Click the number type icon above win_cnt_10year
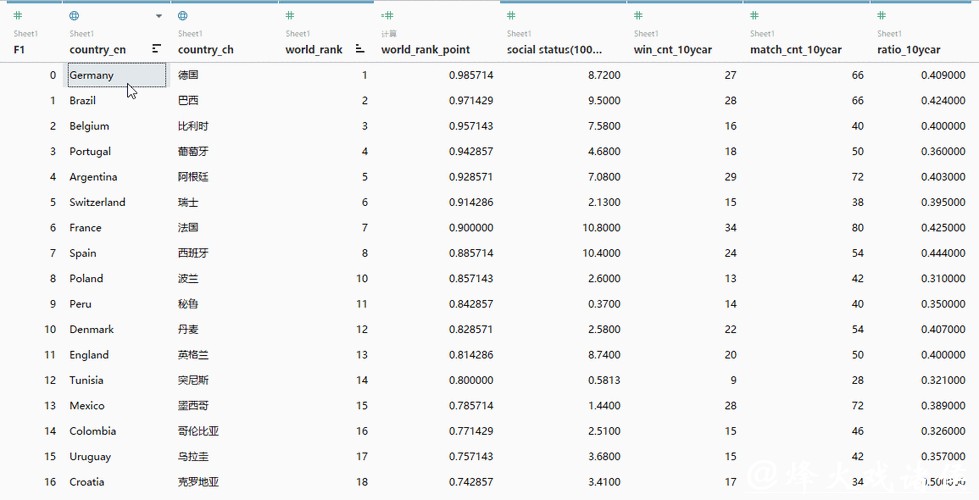 638,16
